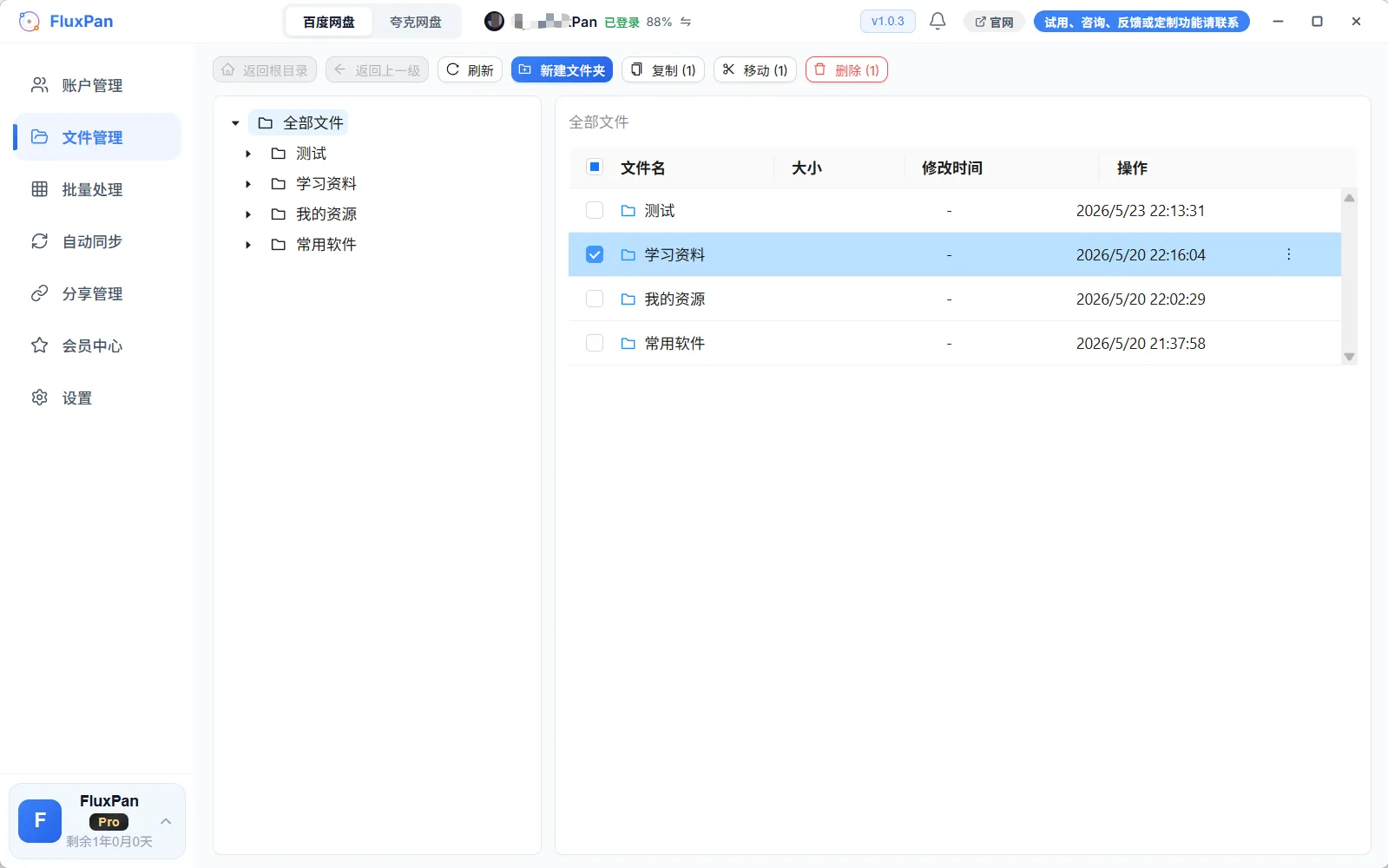1388x868 pixels.
Task: Click the account avatar icon
Action: [494, 22]
